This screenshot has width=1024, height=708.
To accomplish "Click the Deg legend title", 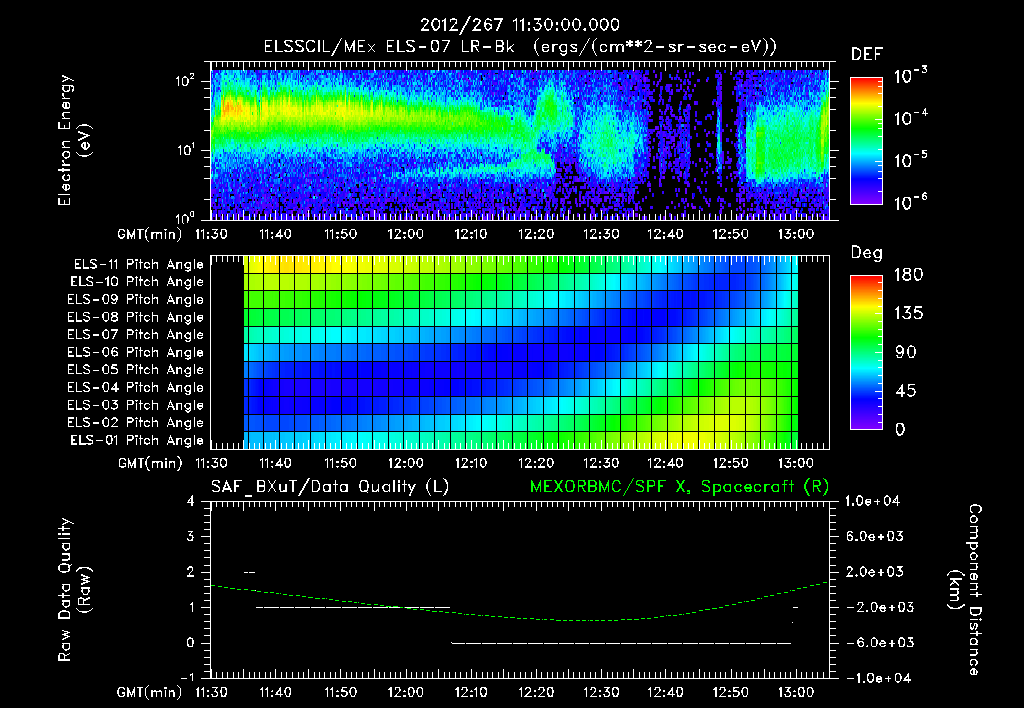I will point(867,253).
